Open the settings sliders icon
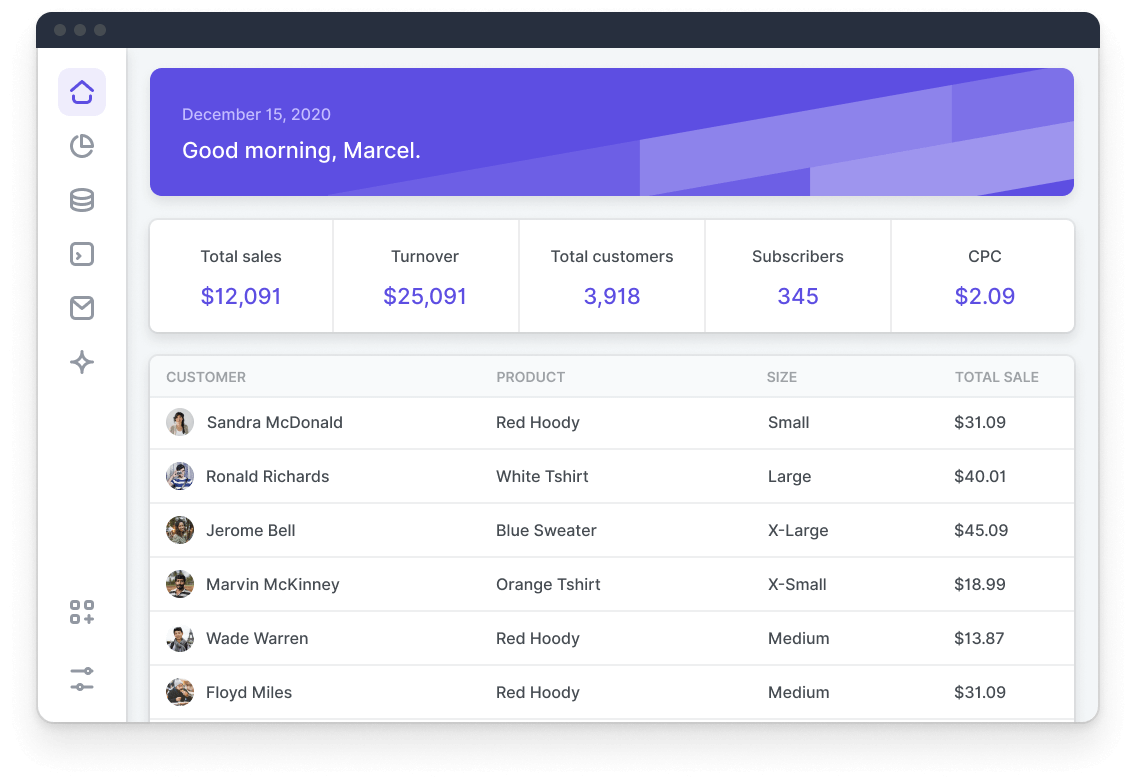The height and width of the screenshot is (784, 1136). (x=82, y=680)
